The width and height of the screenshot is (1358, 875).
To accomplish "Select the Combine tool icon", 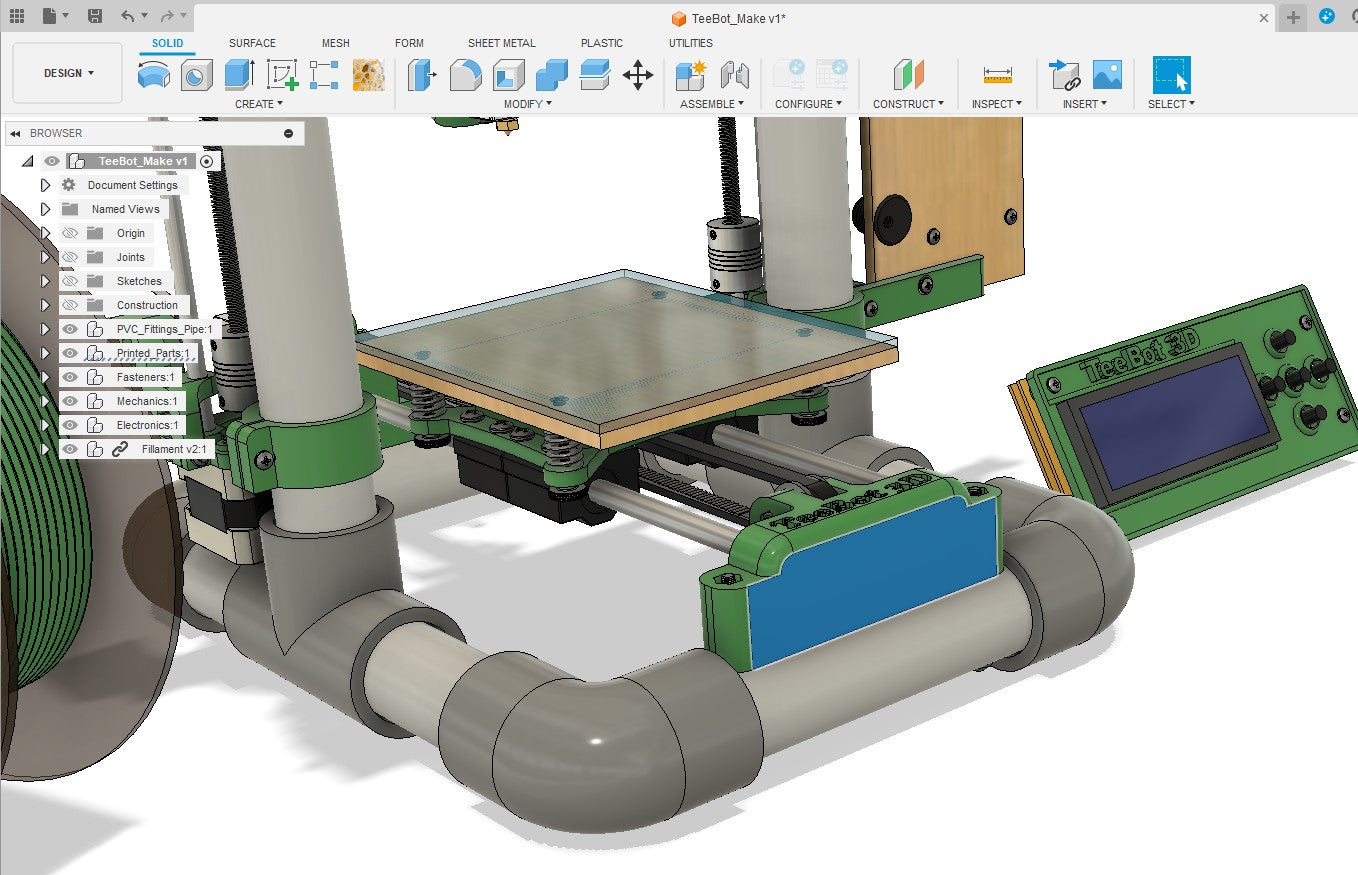I will click(552, 75).
